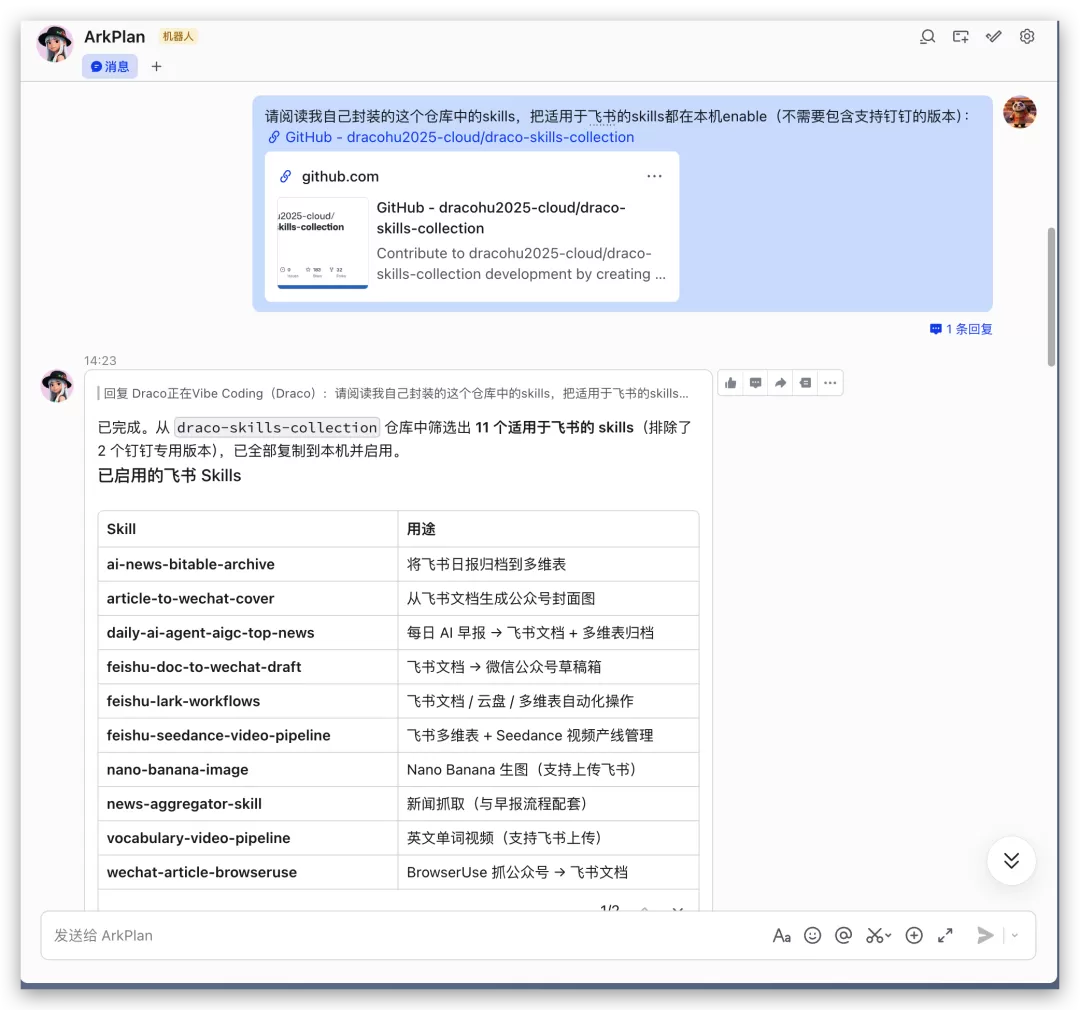Jump to latest messages double-chevron button
Screen dimensions: 1080x1010
[x=1011, y=860]
